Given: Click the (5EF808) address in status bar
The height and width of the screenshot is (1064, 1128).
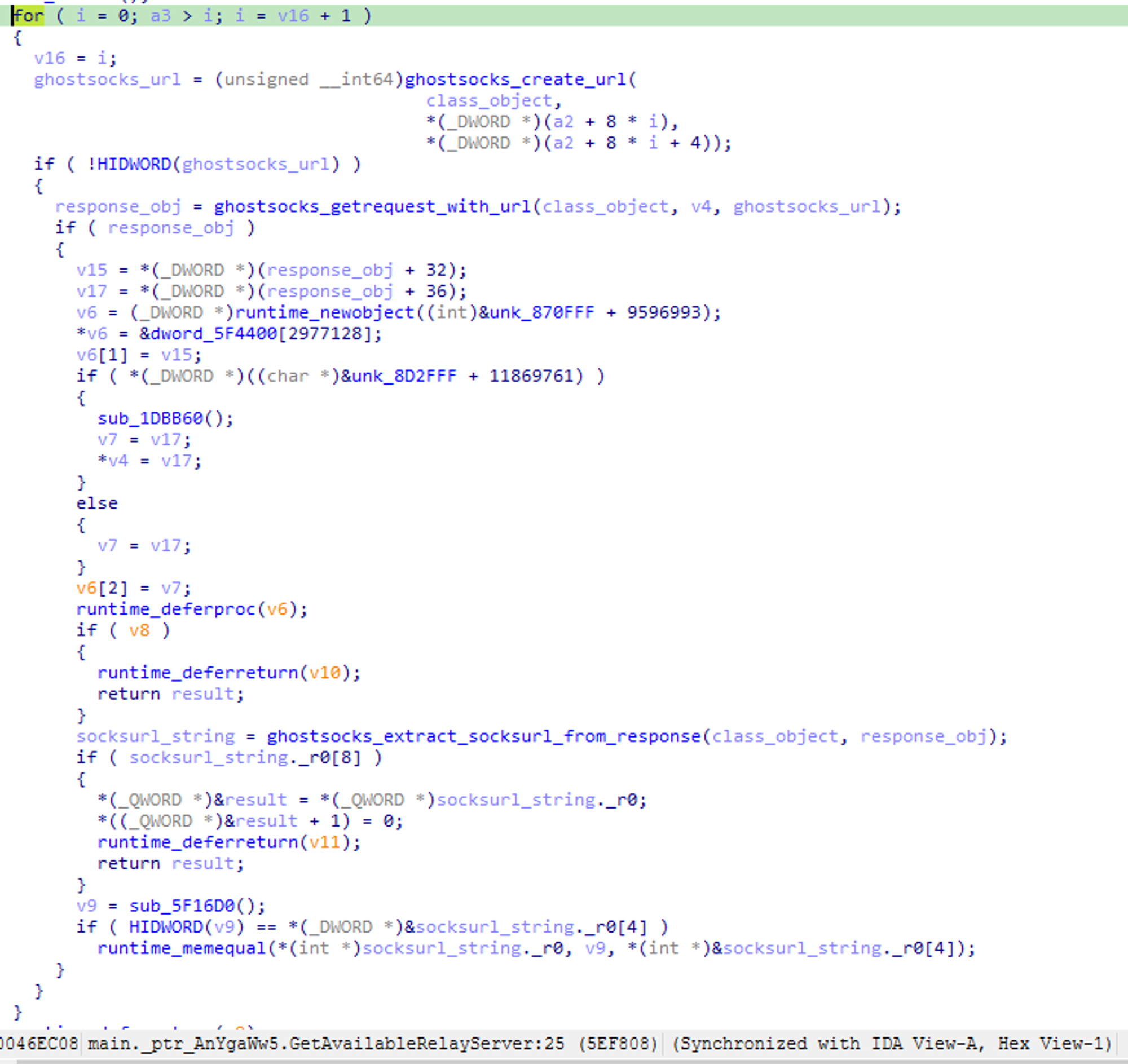Looking at the screenshot, I should pos(618,1044).
